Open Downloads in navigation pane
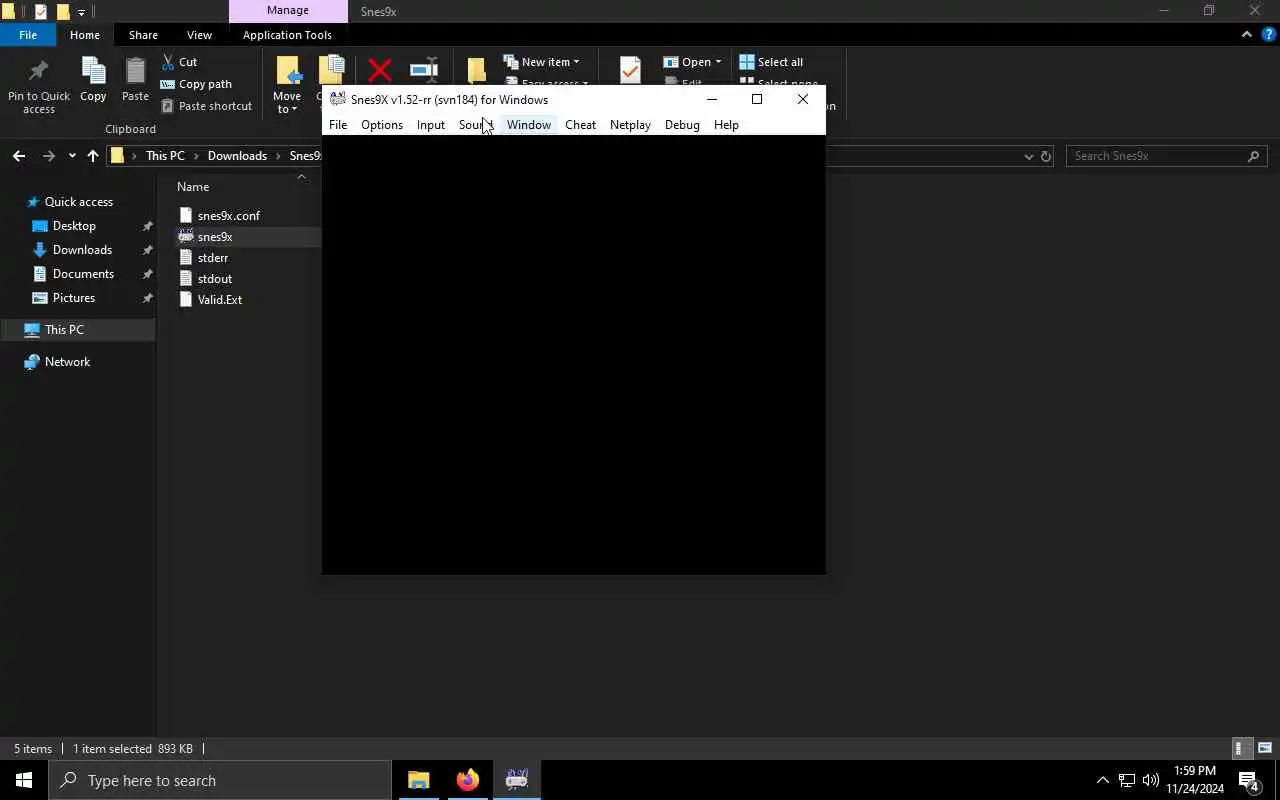 point(82,250)
